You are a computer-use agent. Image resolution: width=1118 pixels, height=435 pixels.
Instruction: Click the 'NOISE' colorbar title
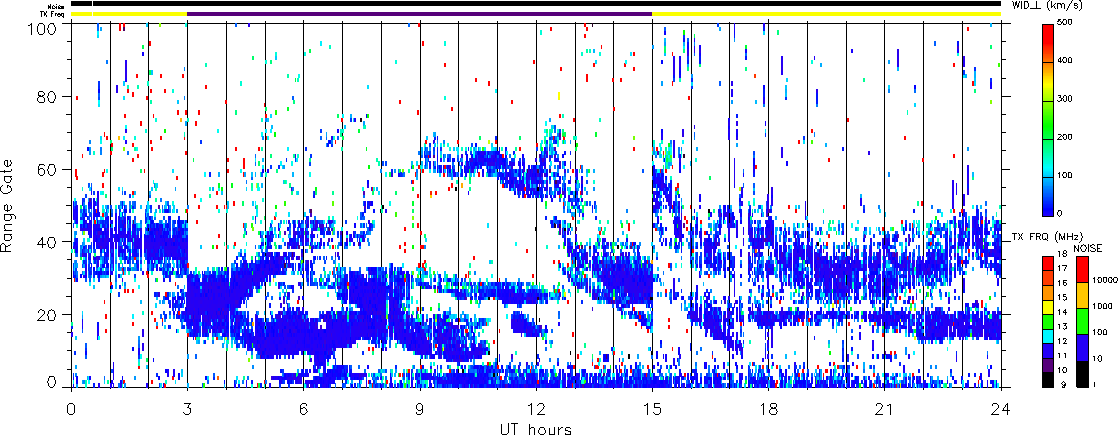point(1087,248)
